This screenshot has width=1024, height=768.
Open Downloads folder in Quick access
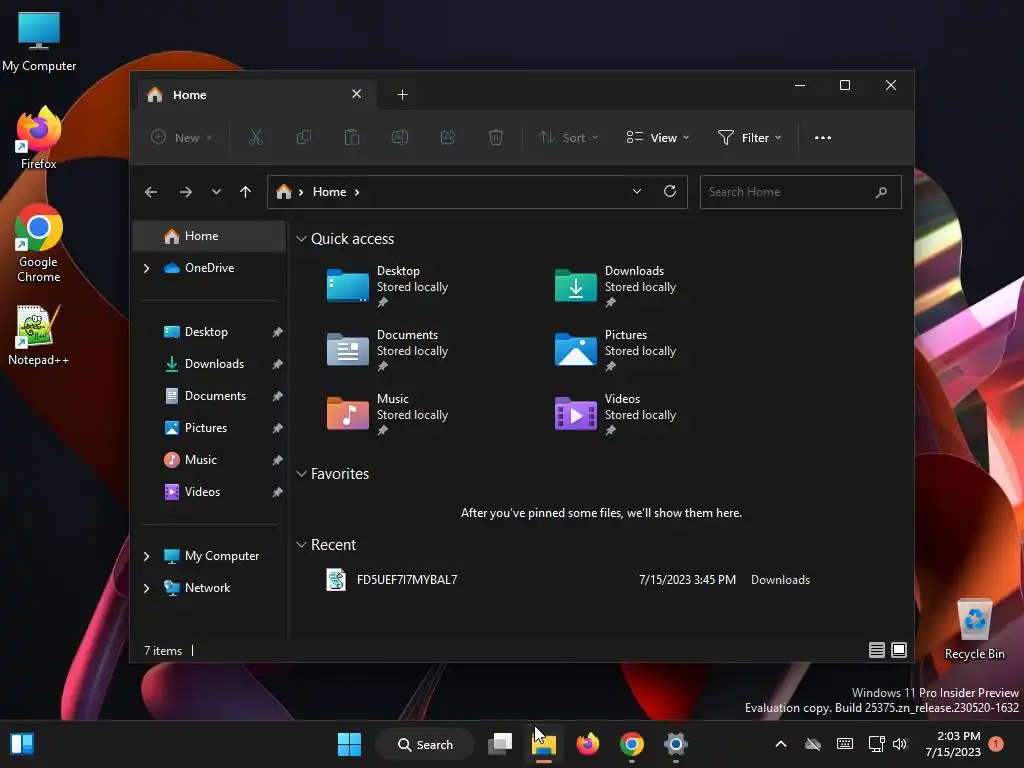[x=615, y=286]
